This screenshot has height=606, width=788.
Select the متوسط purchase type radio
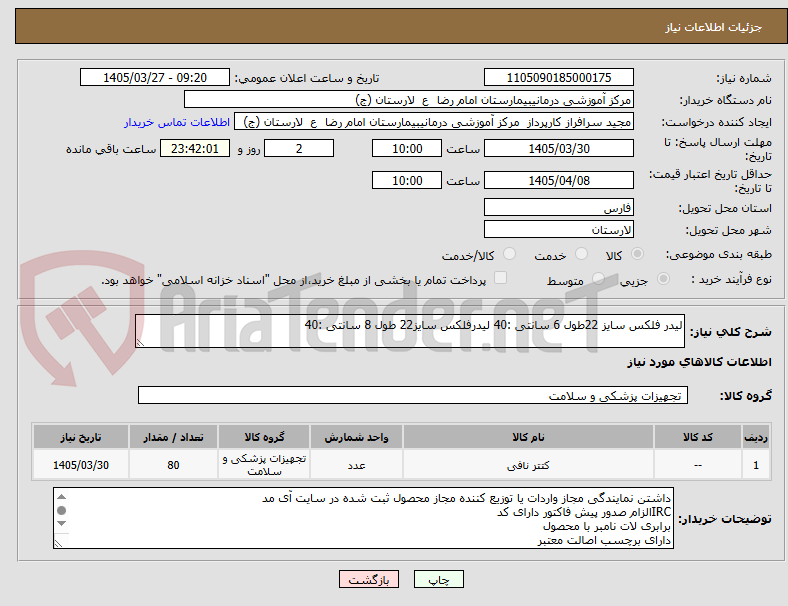point(598,278)
